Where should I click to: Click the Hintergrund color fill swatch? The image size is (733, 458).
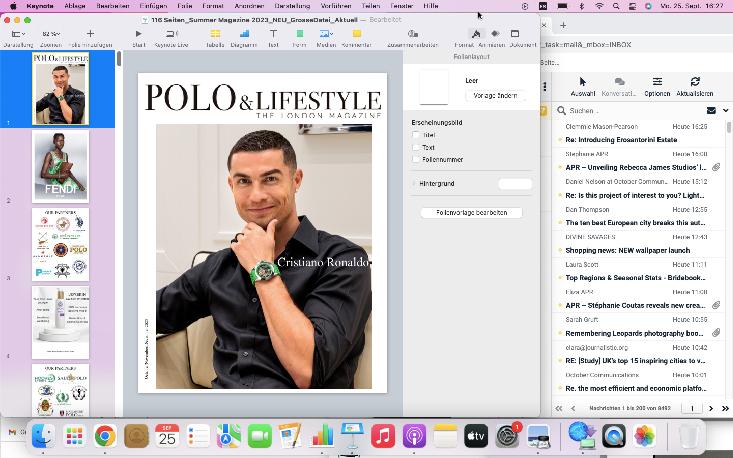point(515,184)
